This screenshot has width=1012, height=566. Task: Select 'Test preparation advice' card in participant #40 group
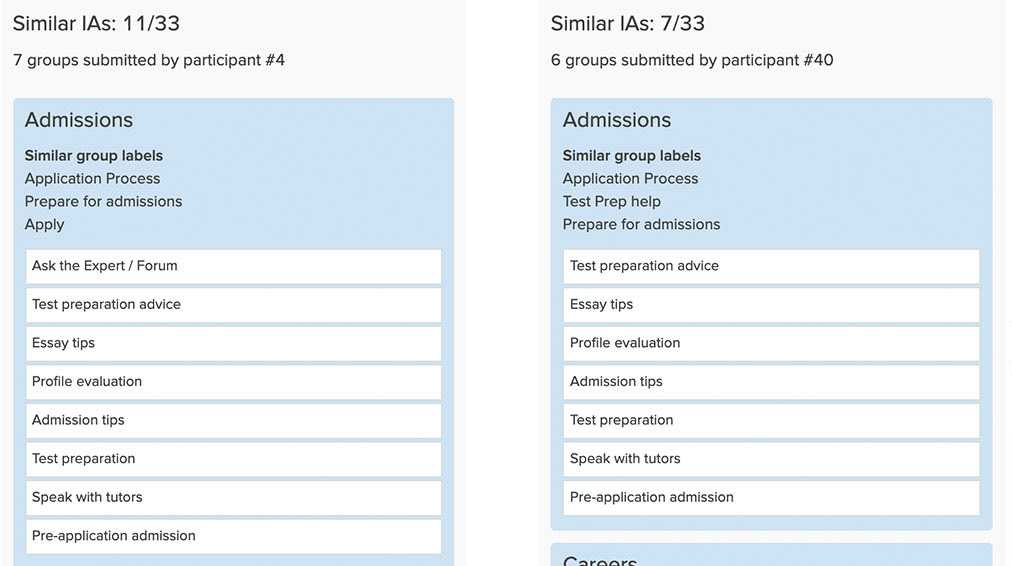pos(771,267)
